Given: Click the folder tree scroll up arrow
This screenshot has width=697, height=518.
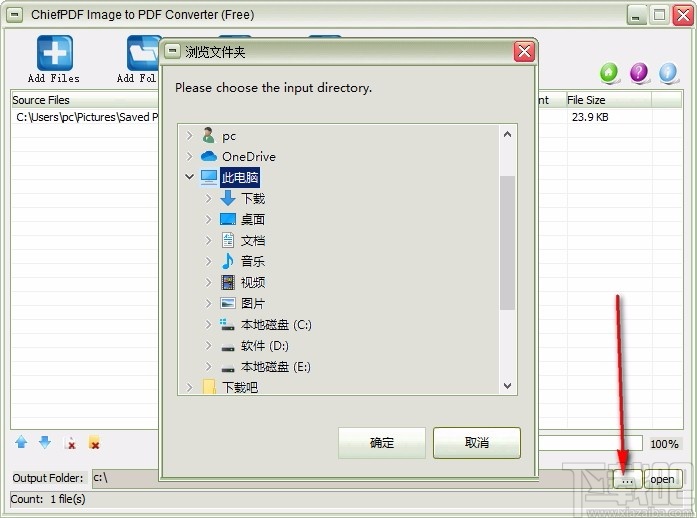Looking at the screenshot, I should point(507,134).
